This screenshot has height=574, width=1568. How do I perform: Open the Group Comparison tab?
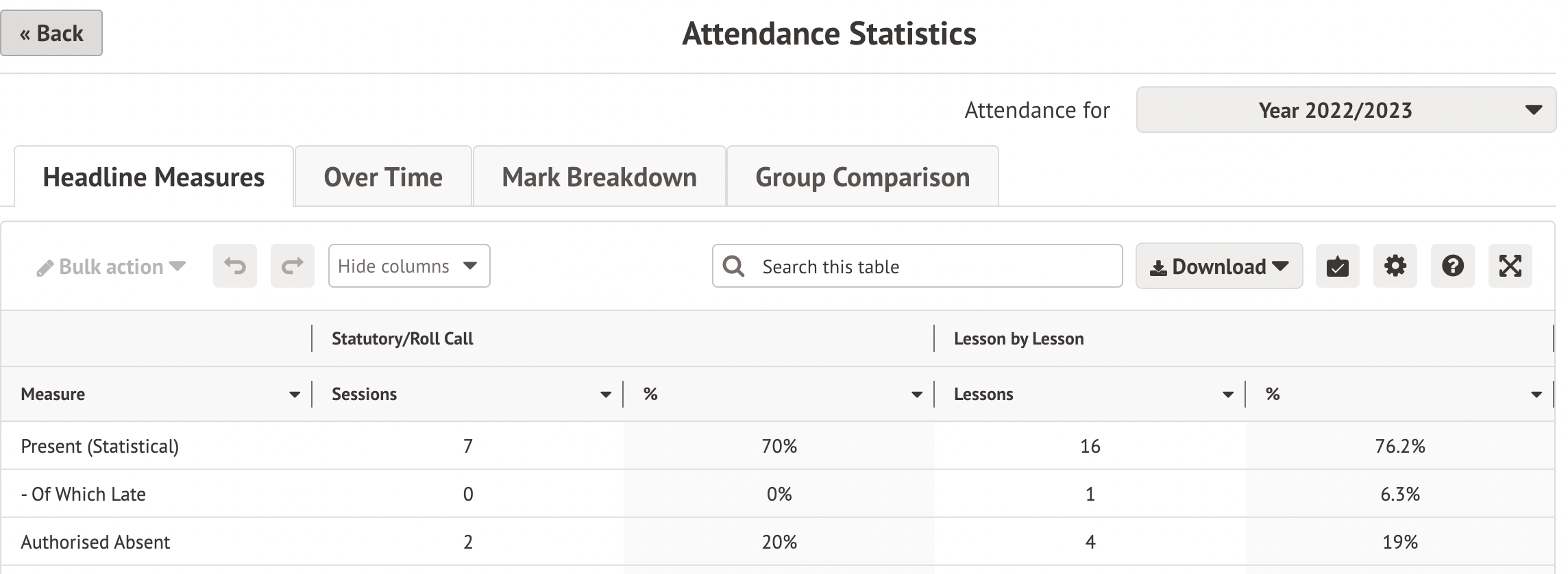point(862,177)
